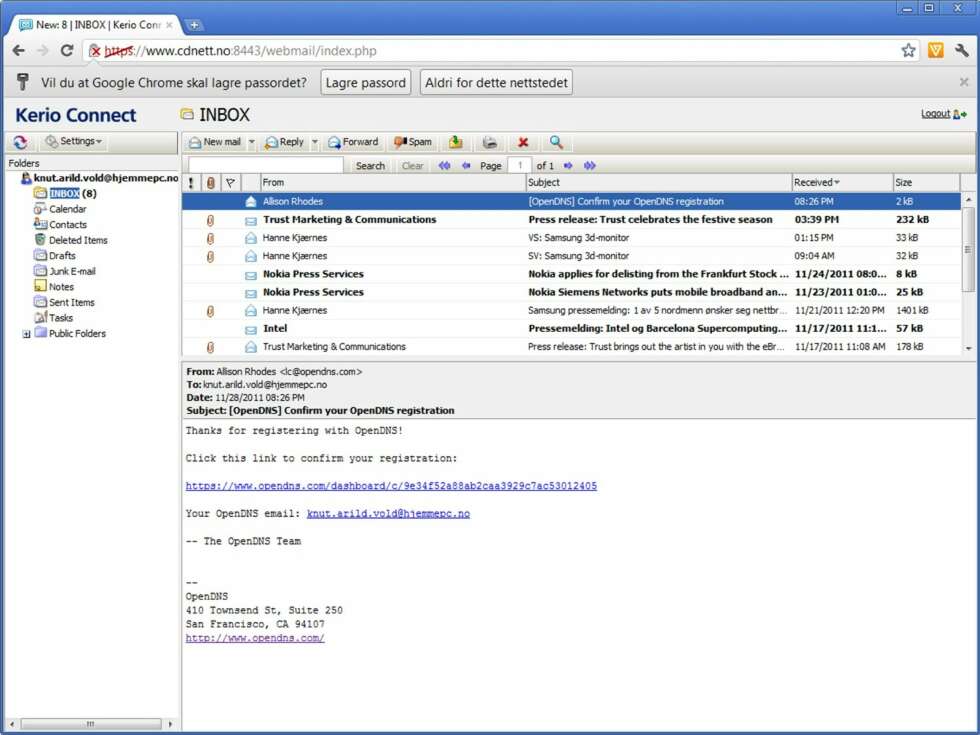Open Chrome wrench menu

(962, 51)
